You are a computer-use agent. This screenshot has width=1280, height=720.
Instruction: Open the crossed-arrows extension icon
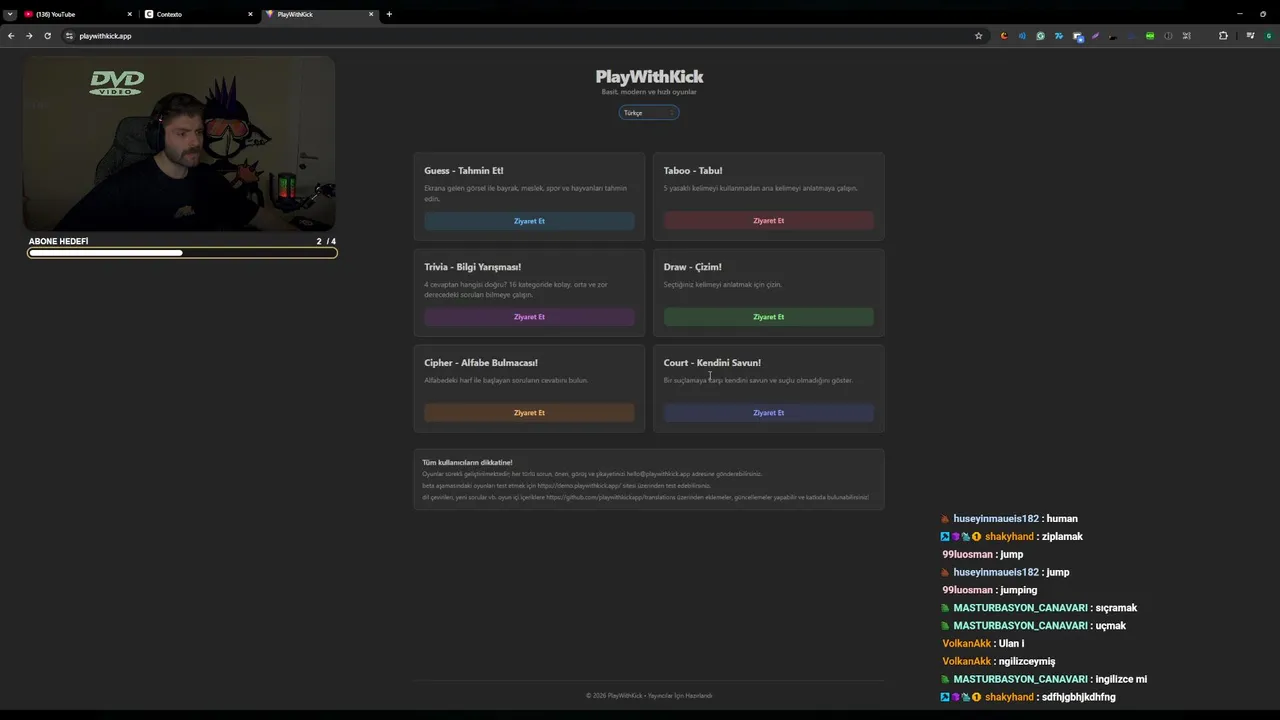coord(1186,36)
